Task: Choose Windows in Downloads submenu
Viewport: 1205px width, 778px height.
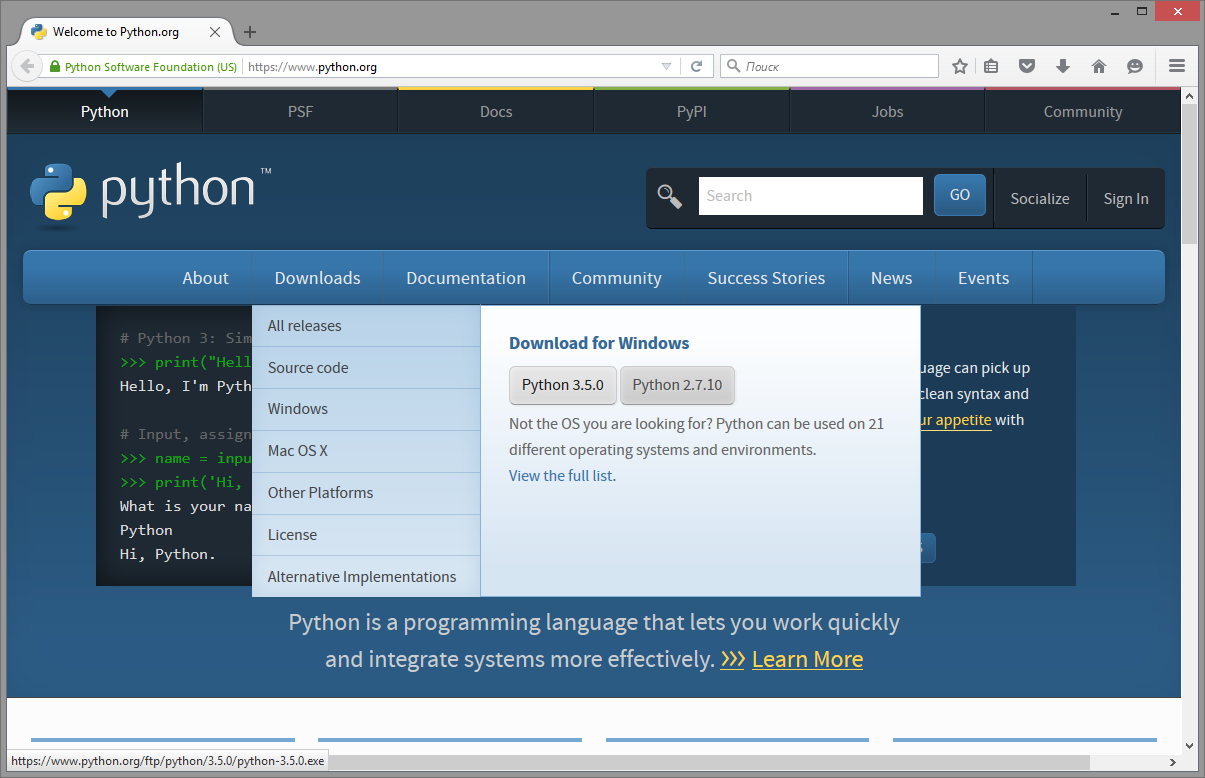Action: coord(366,409)
